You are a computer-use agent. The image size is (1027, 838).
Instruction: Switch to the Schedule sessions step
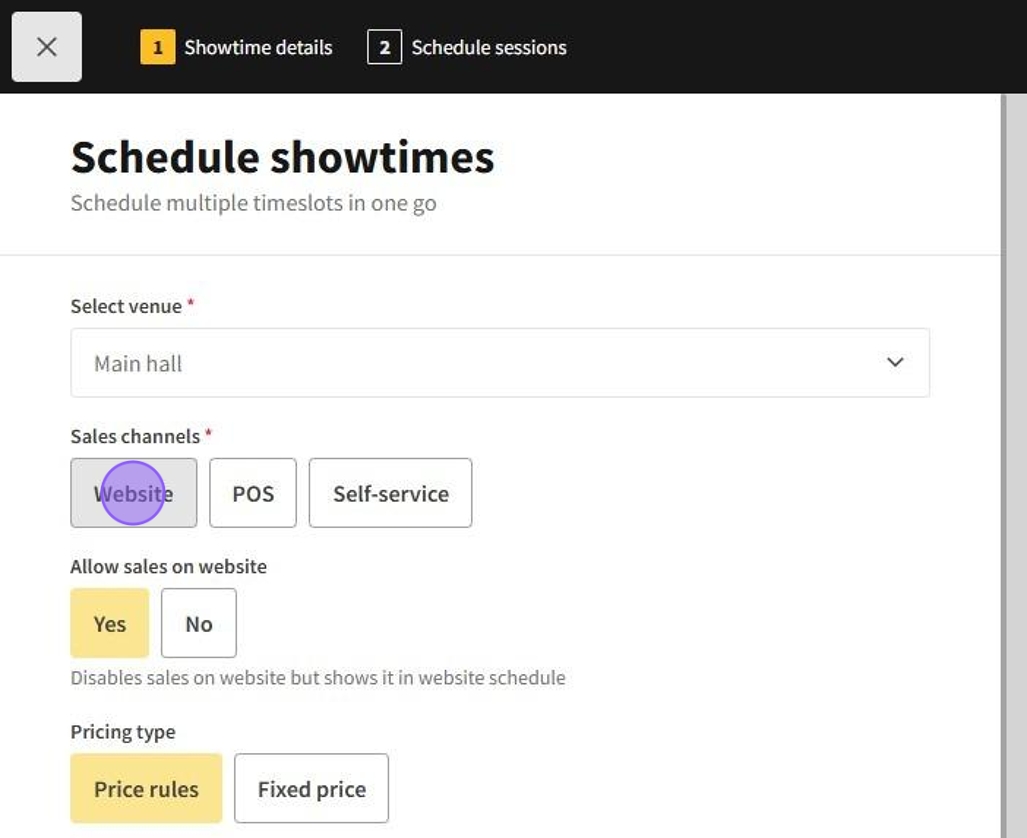488,47
